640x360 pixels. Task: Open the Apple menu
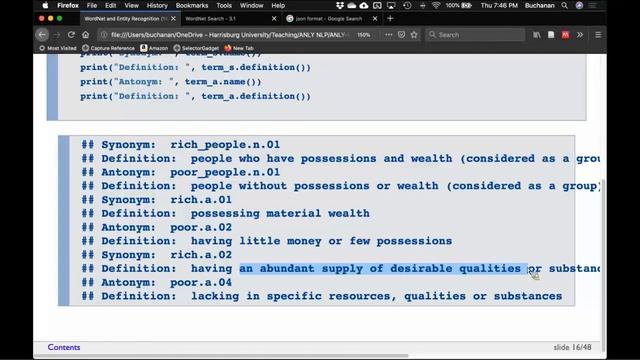(x=45, y=5)
